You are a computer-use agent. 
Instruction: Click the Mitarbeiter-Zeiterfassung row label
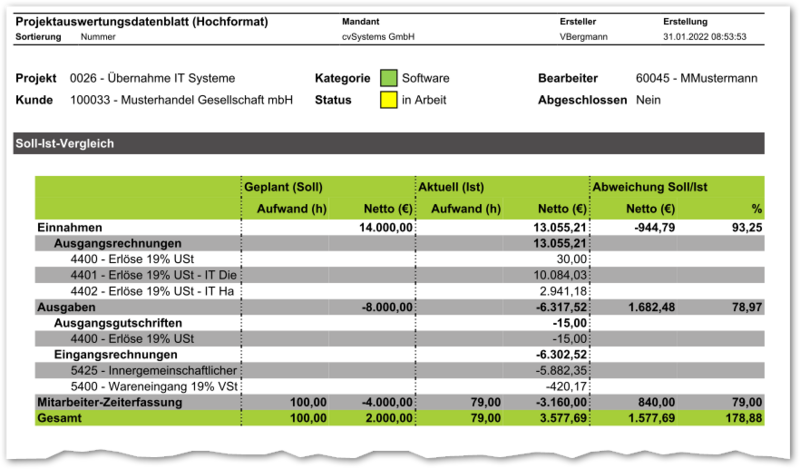point(110,402)
